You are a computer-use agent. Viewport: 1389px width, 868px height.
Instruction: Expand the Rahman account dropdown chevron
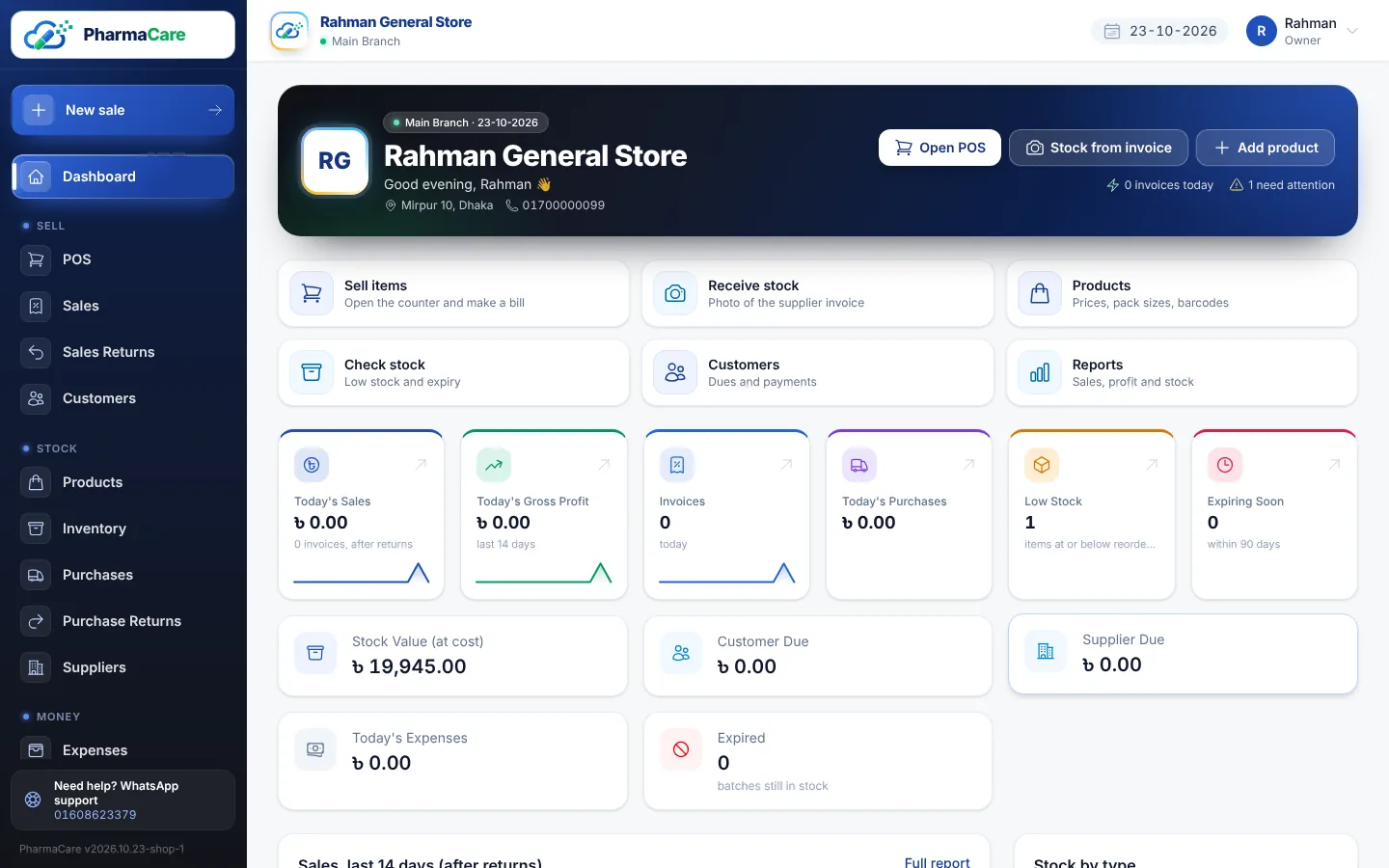click(x=1352, y=31)
